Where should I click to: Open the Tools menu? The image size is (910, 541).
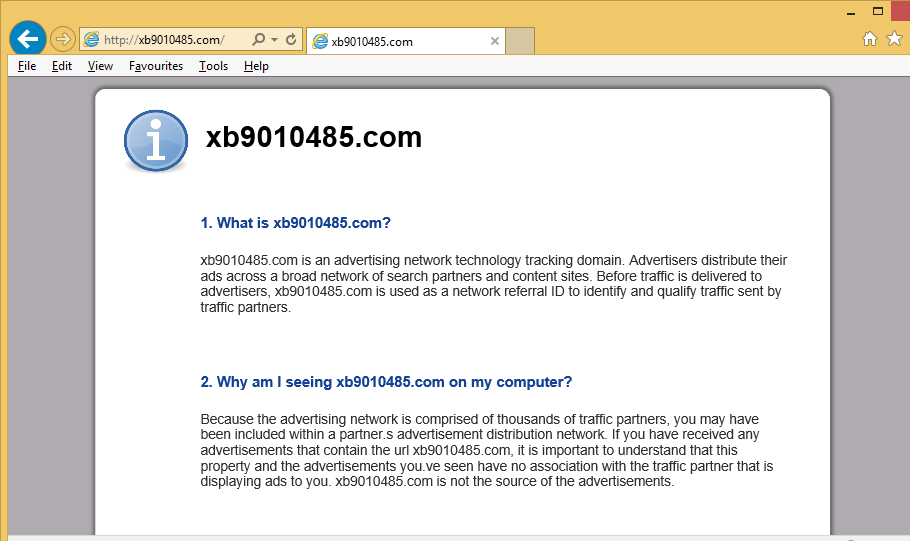(x=213, y=66)
